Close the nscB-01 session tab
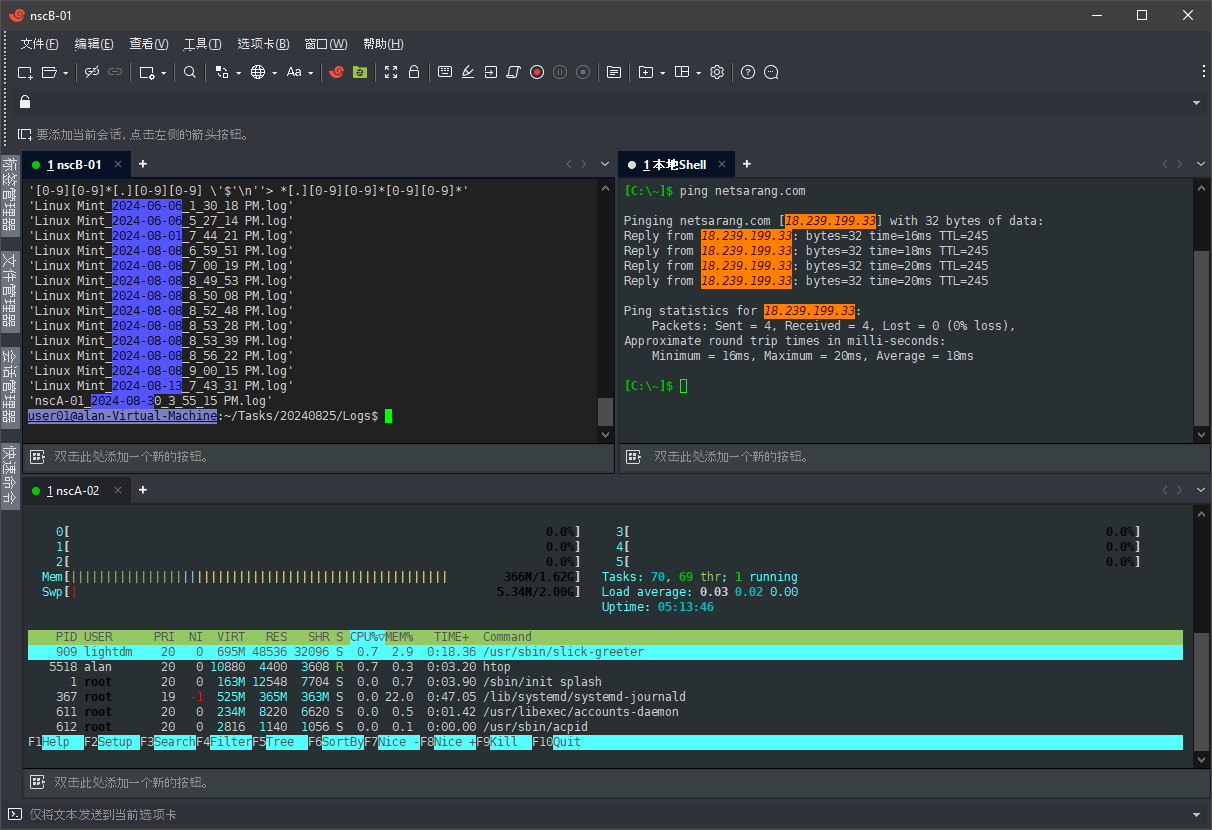This screenshot has height=830, width=1212. tap(118, 165)
